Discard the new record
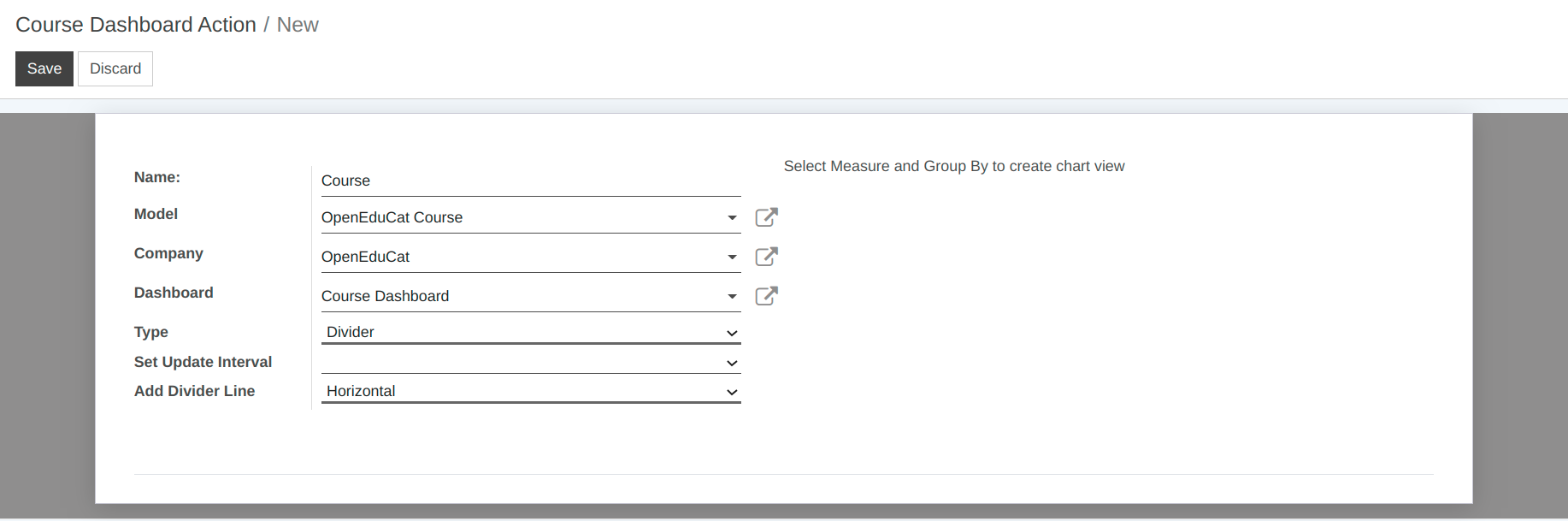The width and height of the screenshot is (1568, 521). click(115, 68)
